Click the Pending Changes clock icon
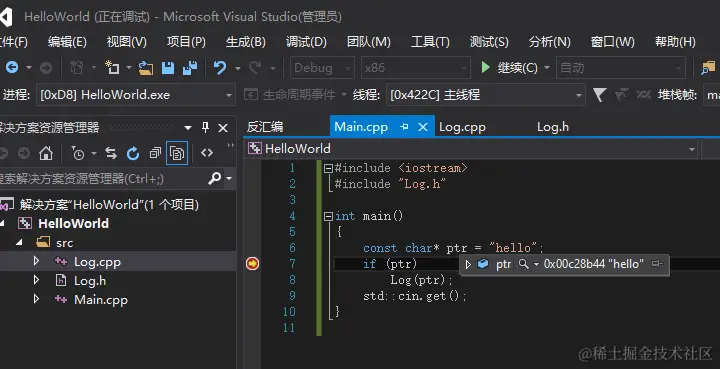 tap(78, 153)
